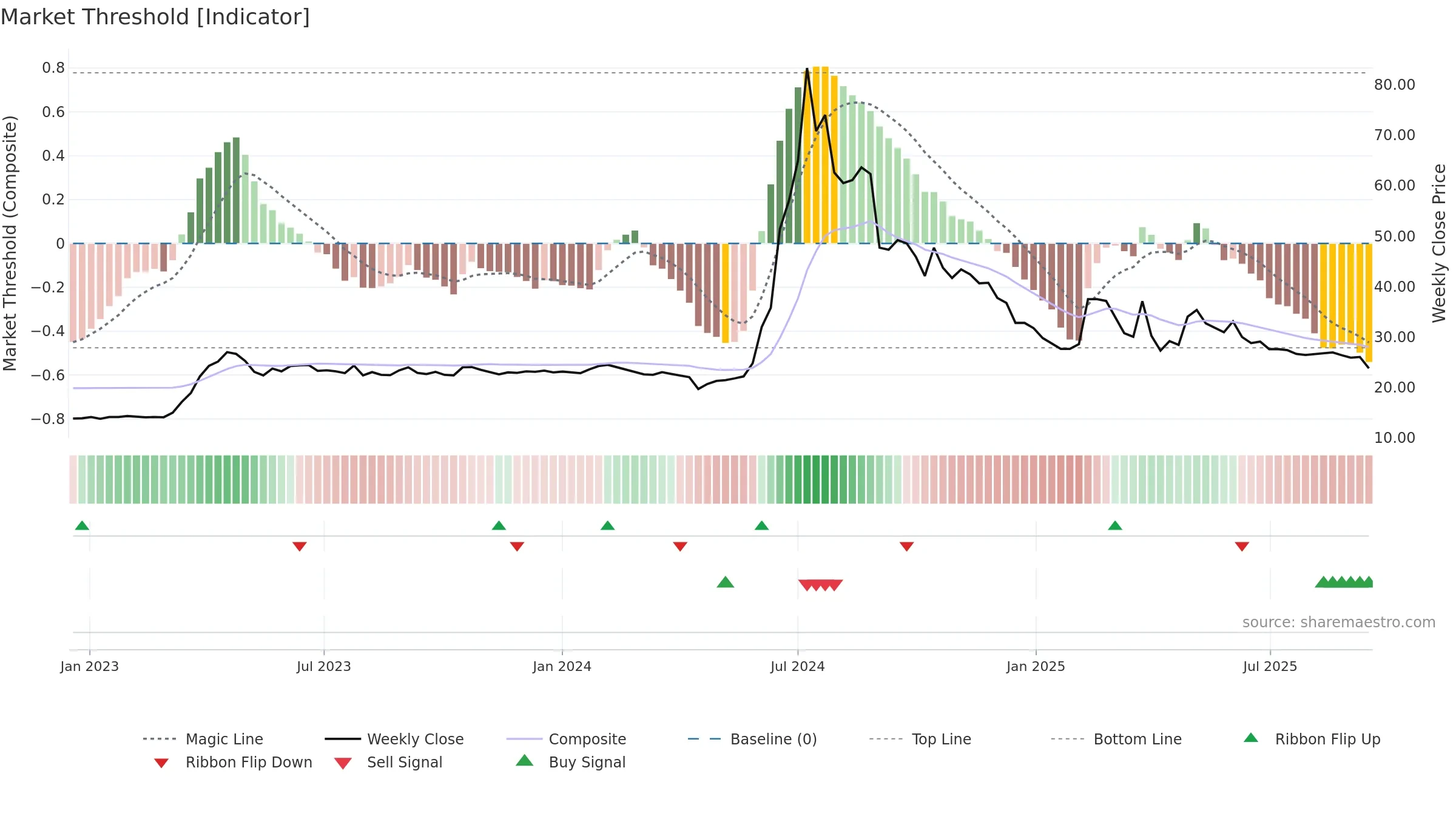
Task: Click the 10.00 price axis tick
Action: pyautogui.click(x=1395, y=438)
